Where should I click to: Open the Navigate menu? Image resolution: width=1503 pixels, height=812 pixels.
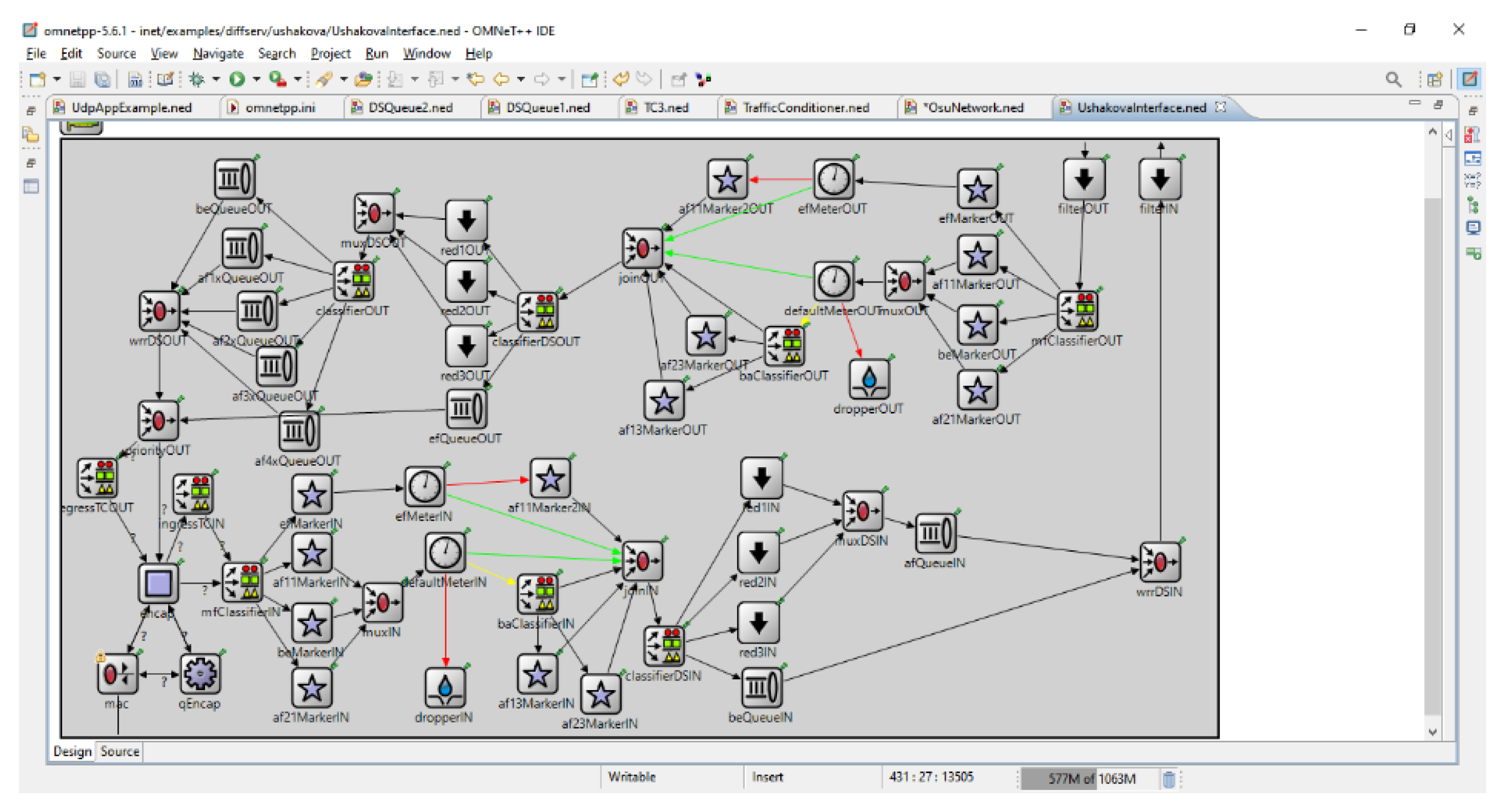[217, 54]
